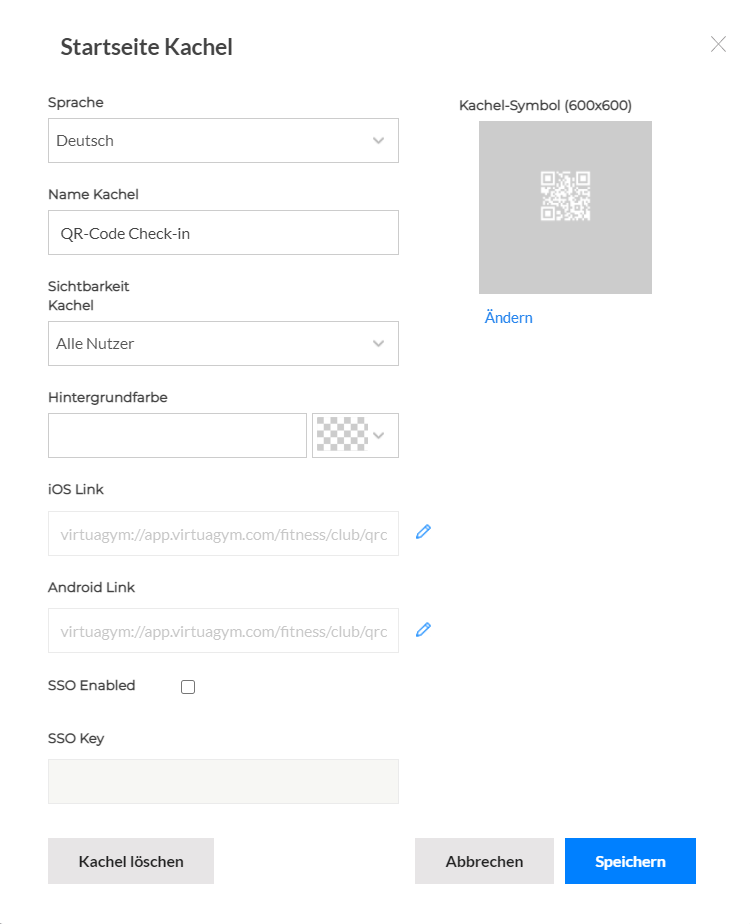Viewport: 750px width, 924px height.
Task: Click the chevron on the Deutsch selector
Action: click(x=379, y=140)
